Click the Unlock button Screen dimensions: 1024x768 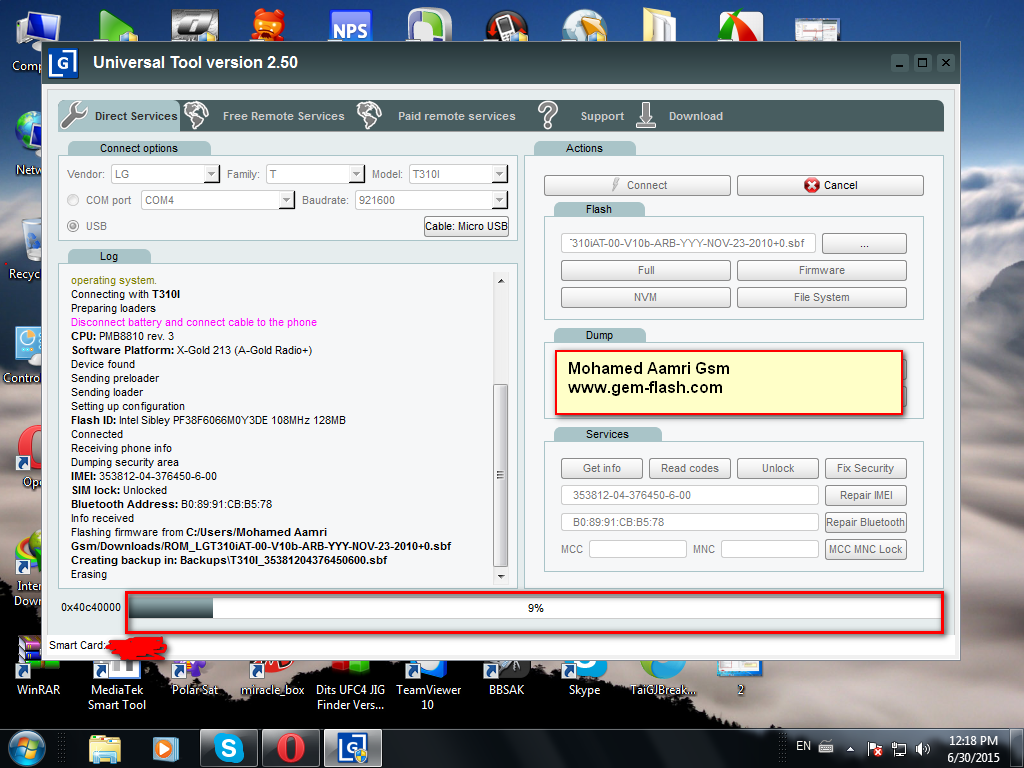pos(778,468)
